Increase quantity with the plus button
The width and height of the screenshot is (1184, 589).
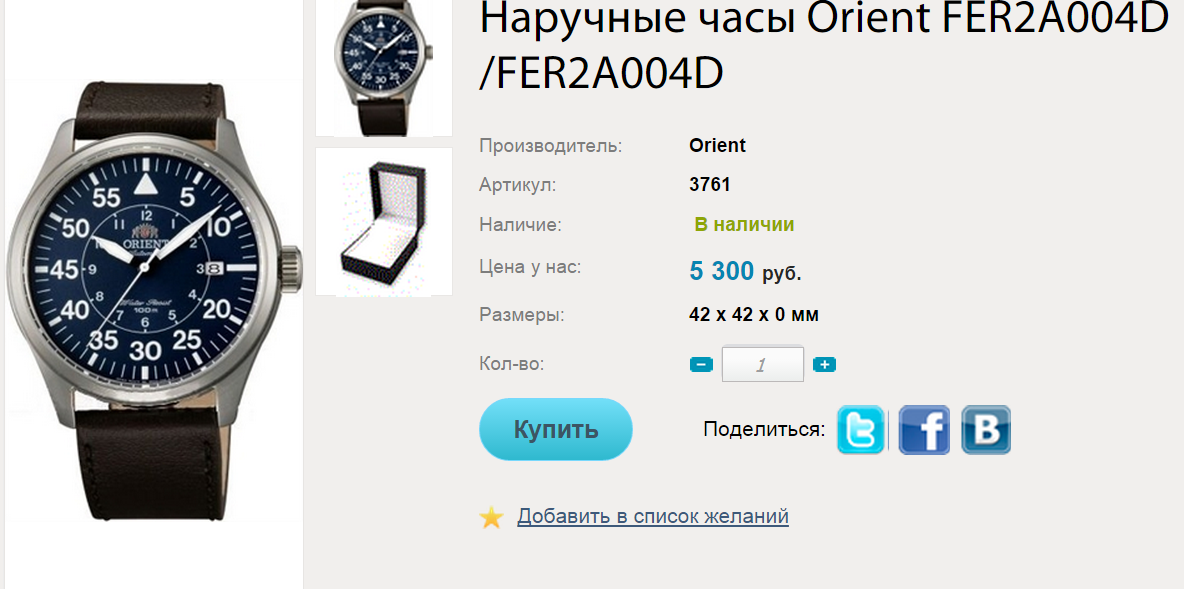click(x=824, y=365)
